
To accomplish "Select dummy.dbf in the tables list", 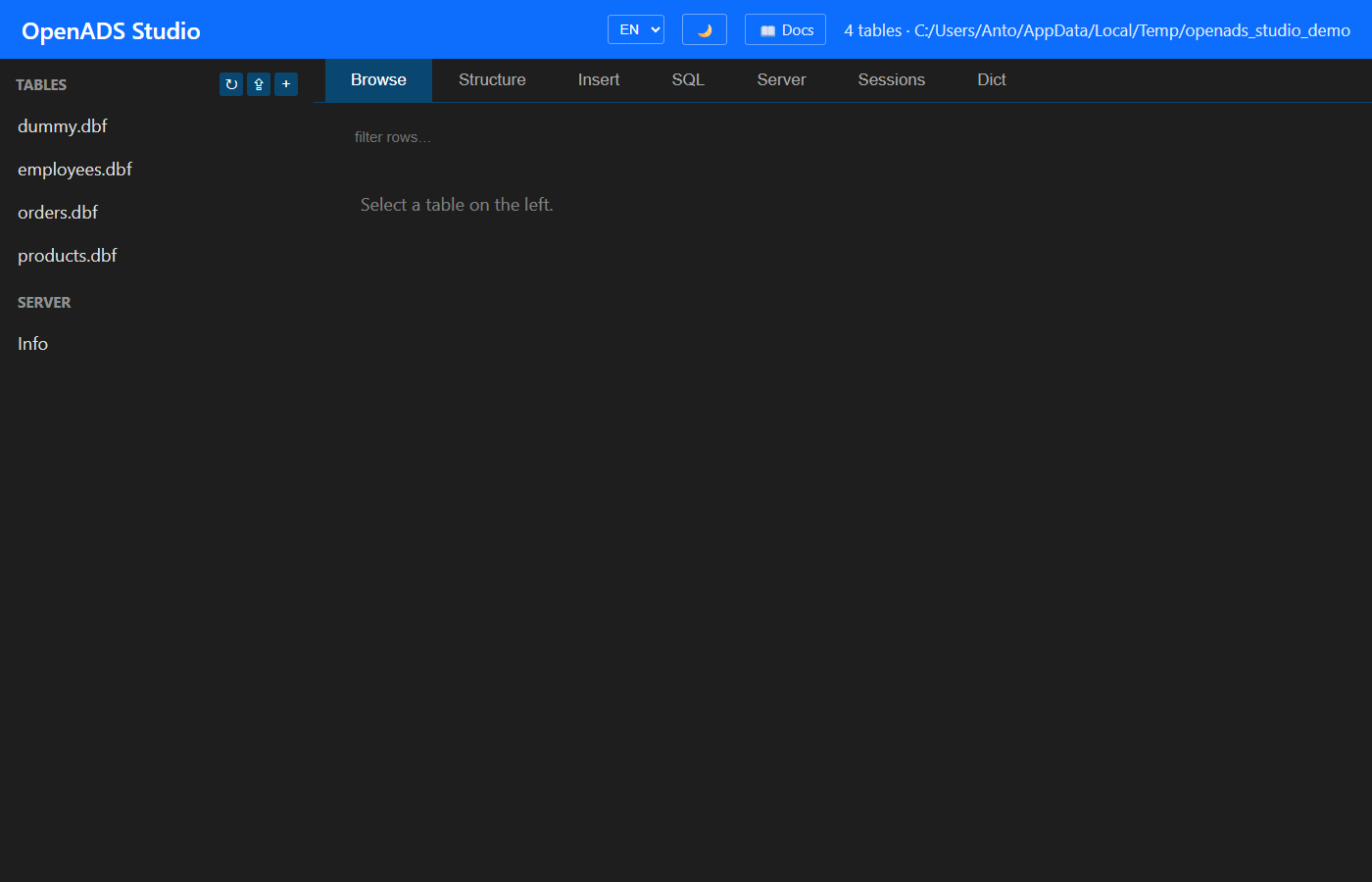I will point(157,126).
